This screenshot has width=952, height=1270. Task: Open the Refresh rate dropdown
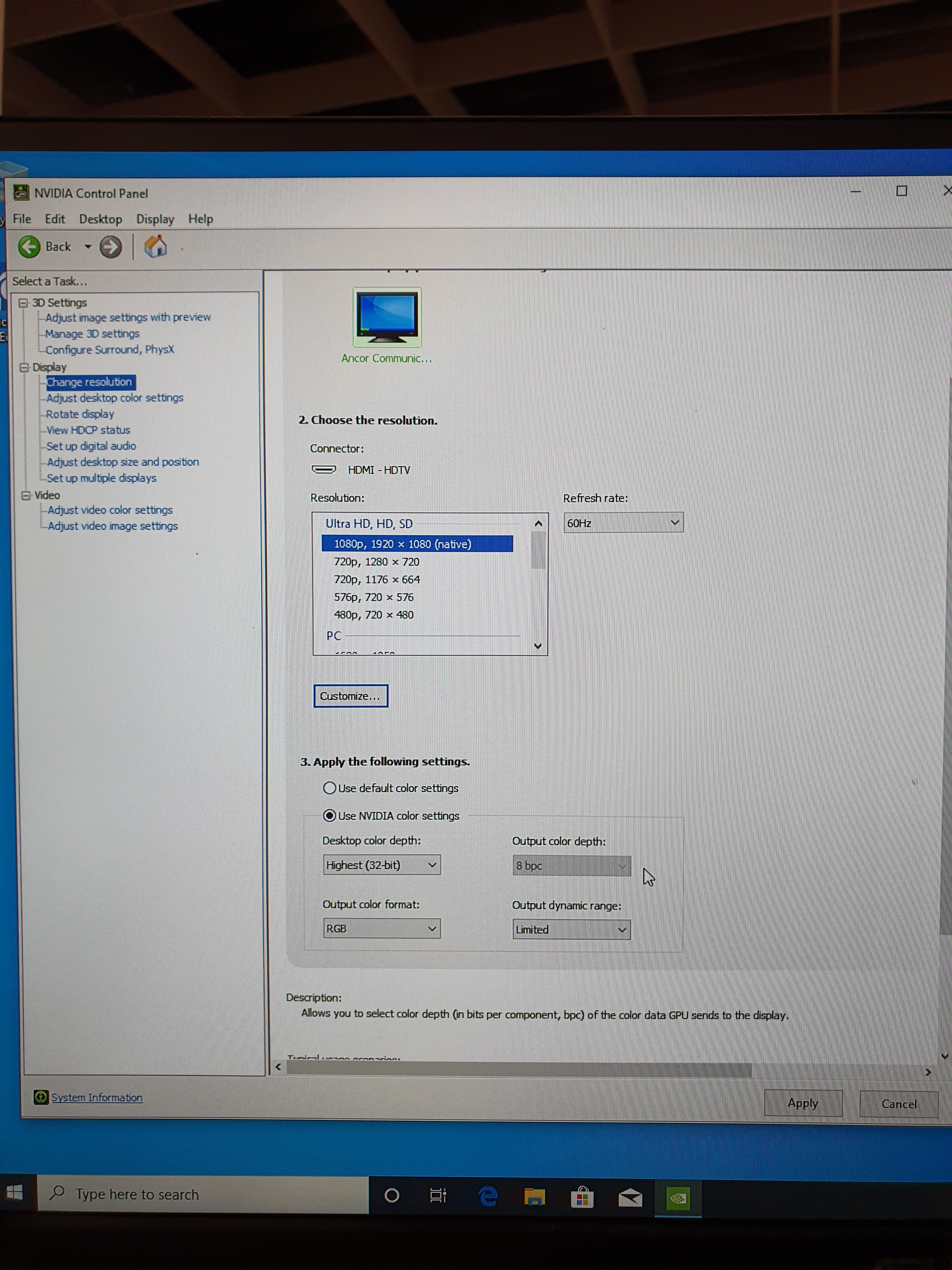tap(623, 523)
